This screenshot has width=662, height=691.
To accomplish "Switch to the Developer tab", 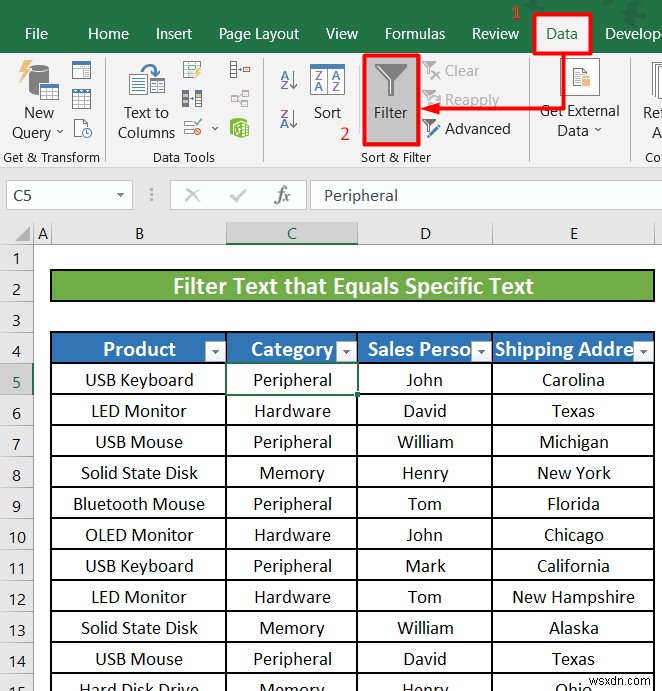I will click(633, 34).
